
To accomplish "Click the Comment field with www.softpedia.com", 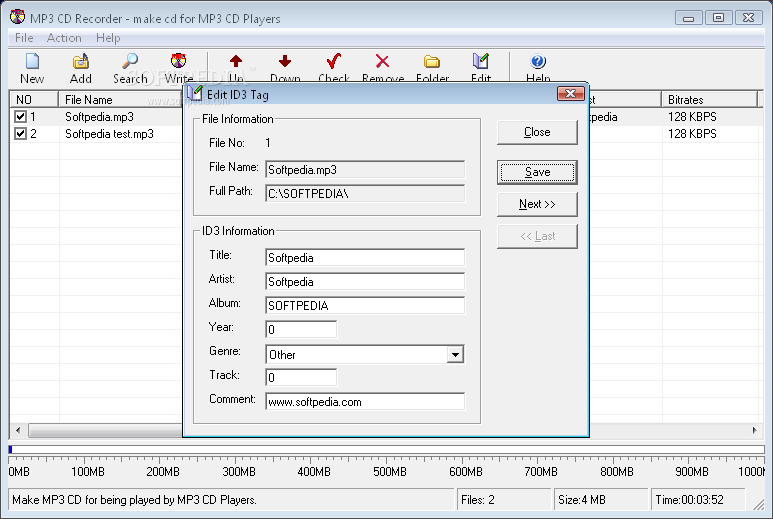I will coord(365,402).
